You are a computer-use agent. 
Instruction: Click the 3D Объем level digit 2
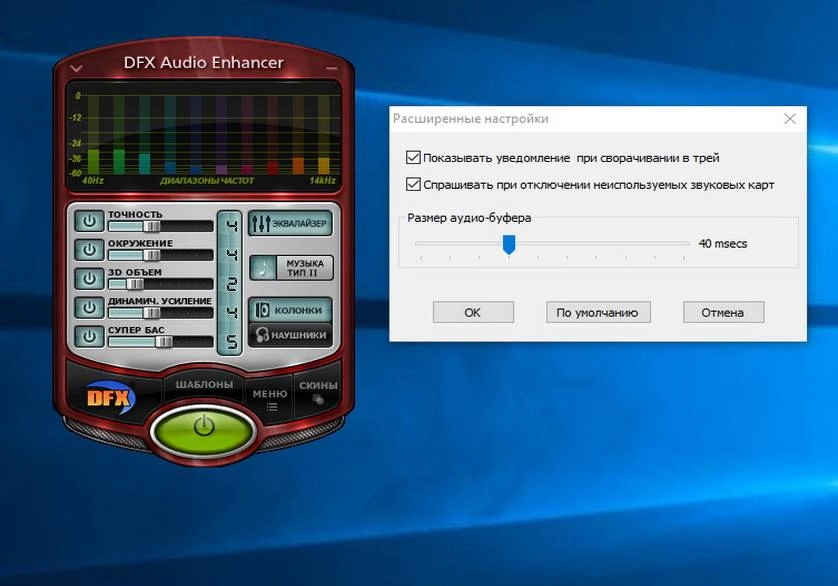coord(231,284)
